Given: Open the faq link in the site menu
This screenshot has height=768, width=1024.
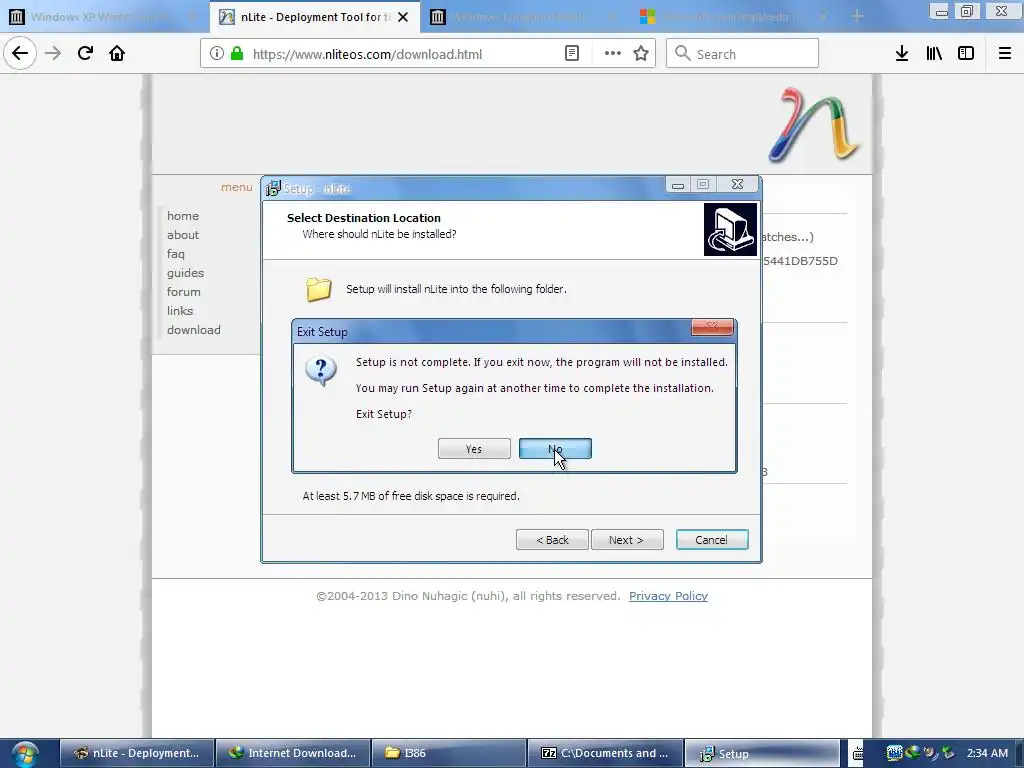Looking at the screenshot, I should 176,253.
